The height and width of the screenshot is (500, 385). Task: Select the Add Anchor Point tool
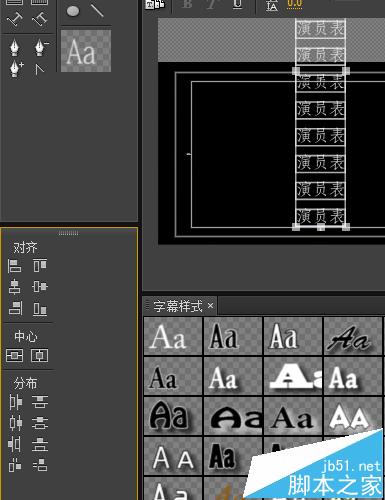pyautogui.click(x=16, y=69)
